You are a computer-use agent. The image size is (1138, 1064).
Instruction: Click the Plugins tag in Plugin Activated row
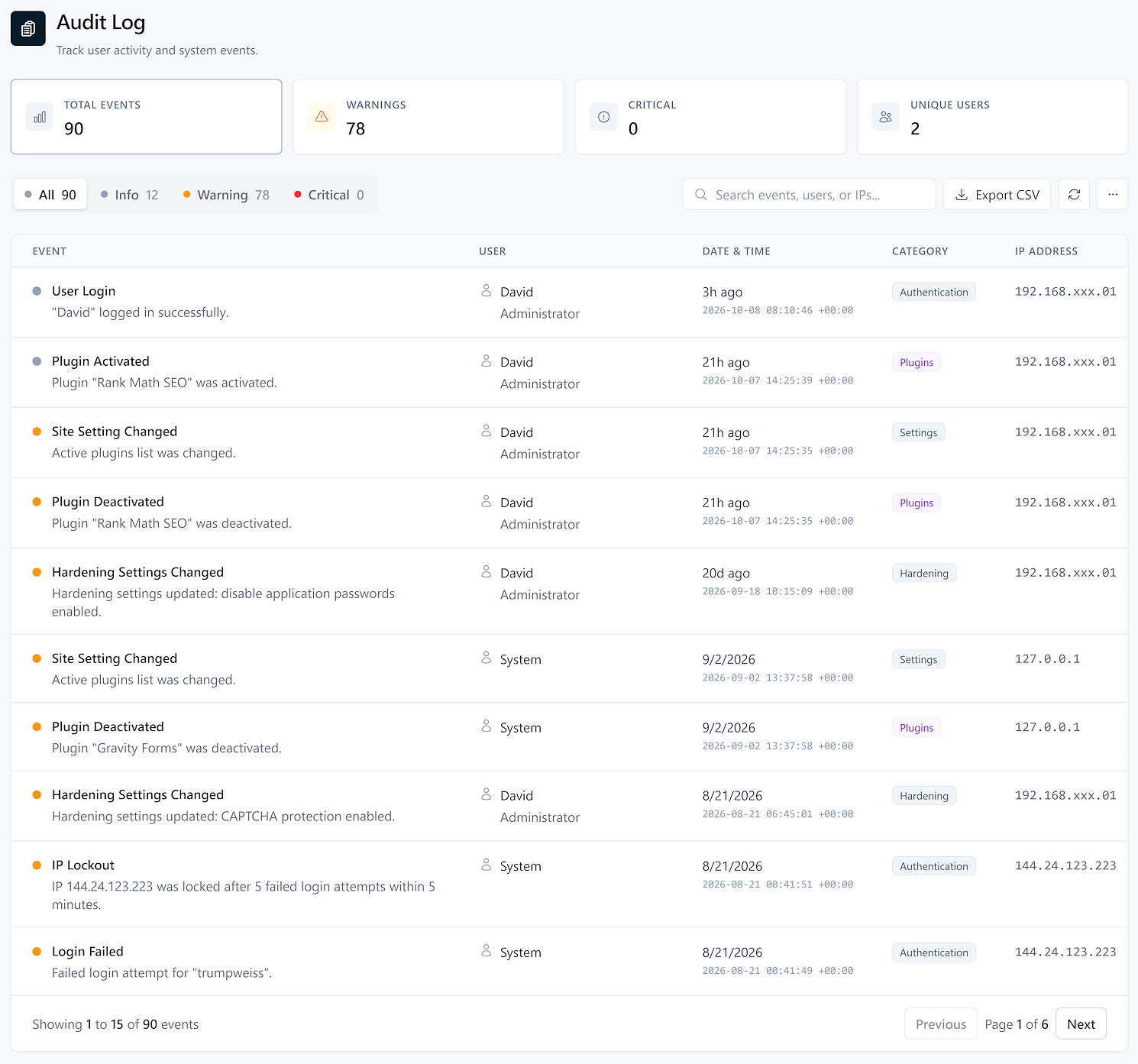click(x=917, y=362)
